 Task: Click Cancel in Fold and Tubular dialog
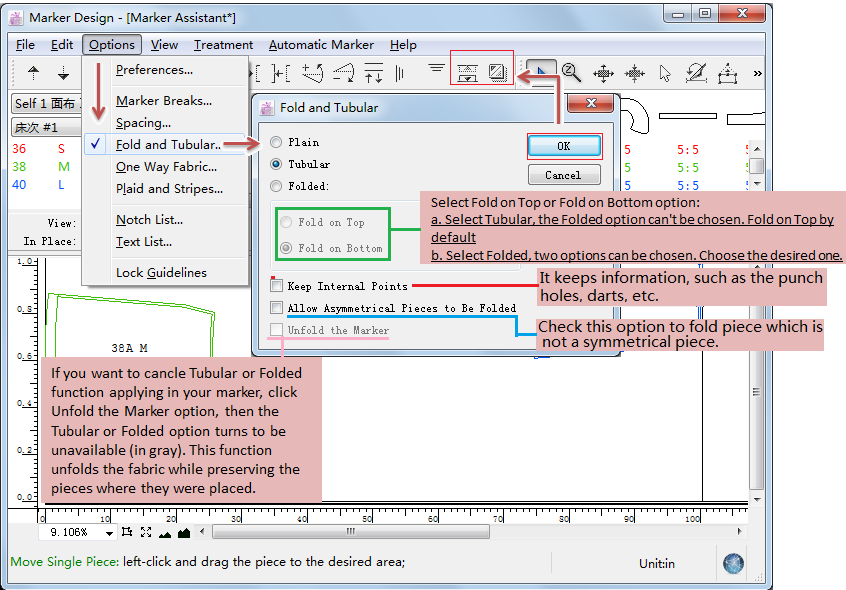point(563,175)
